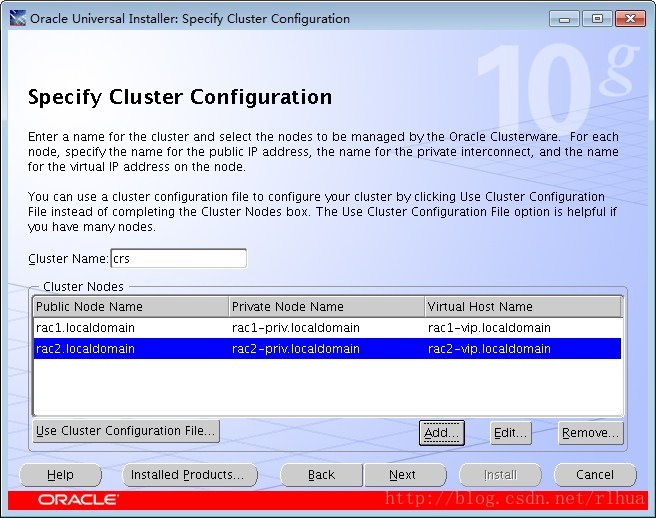Click the Oracle Universal Installer title bar icon

point(17,18)
